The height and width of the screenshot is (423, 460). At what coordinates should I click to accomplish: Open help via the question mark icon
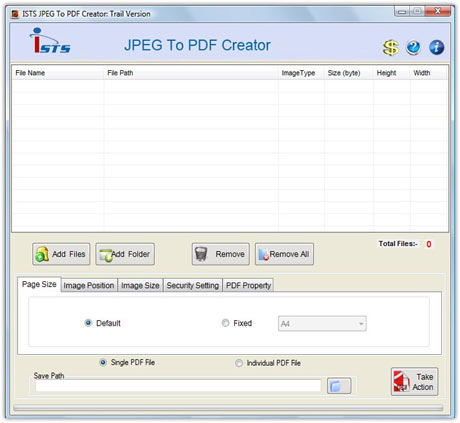point(413,47)
